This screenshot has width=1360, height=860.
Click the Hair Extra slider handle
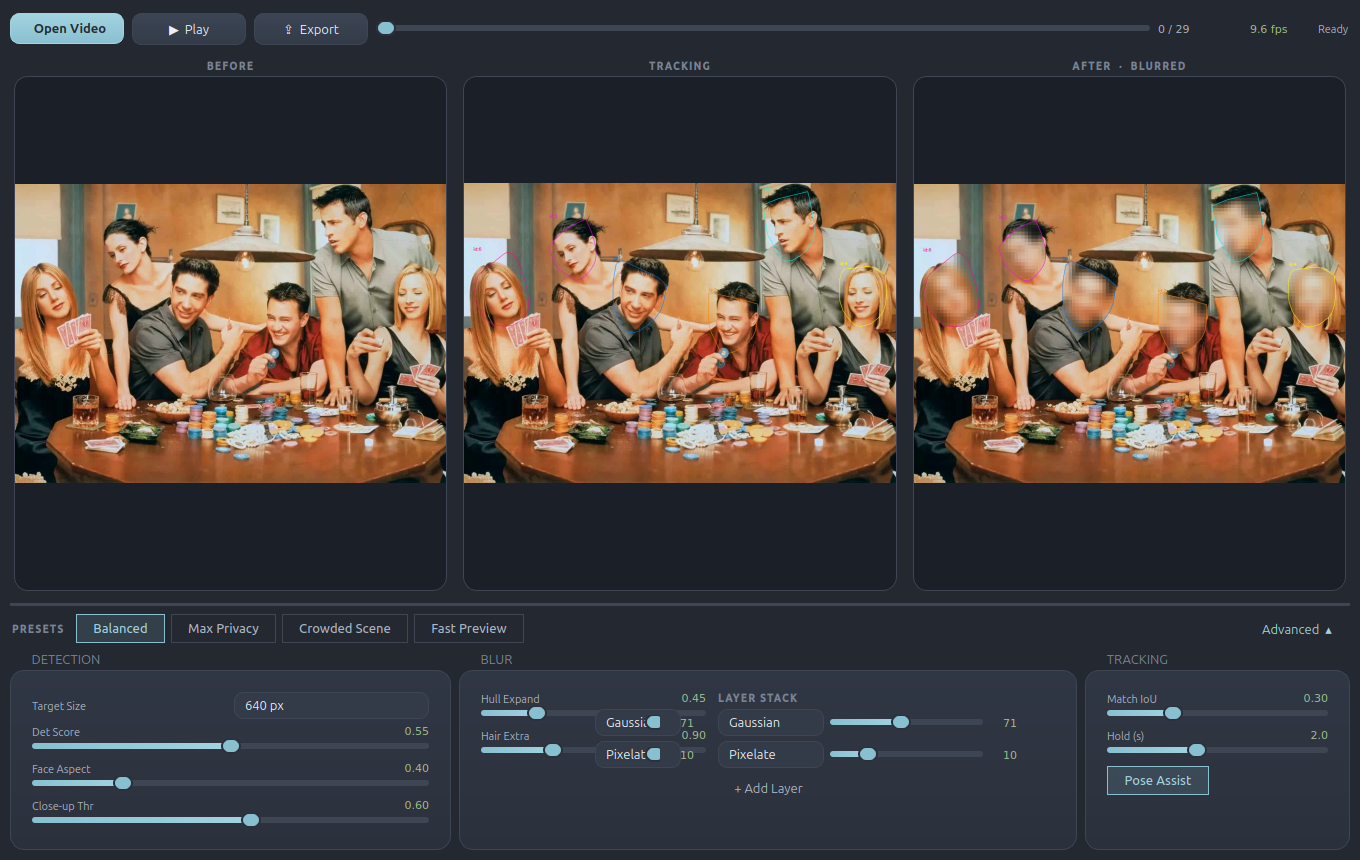pos(553,750)
